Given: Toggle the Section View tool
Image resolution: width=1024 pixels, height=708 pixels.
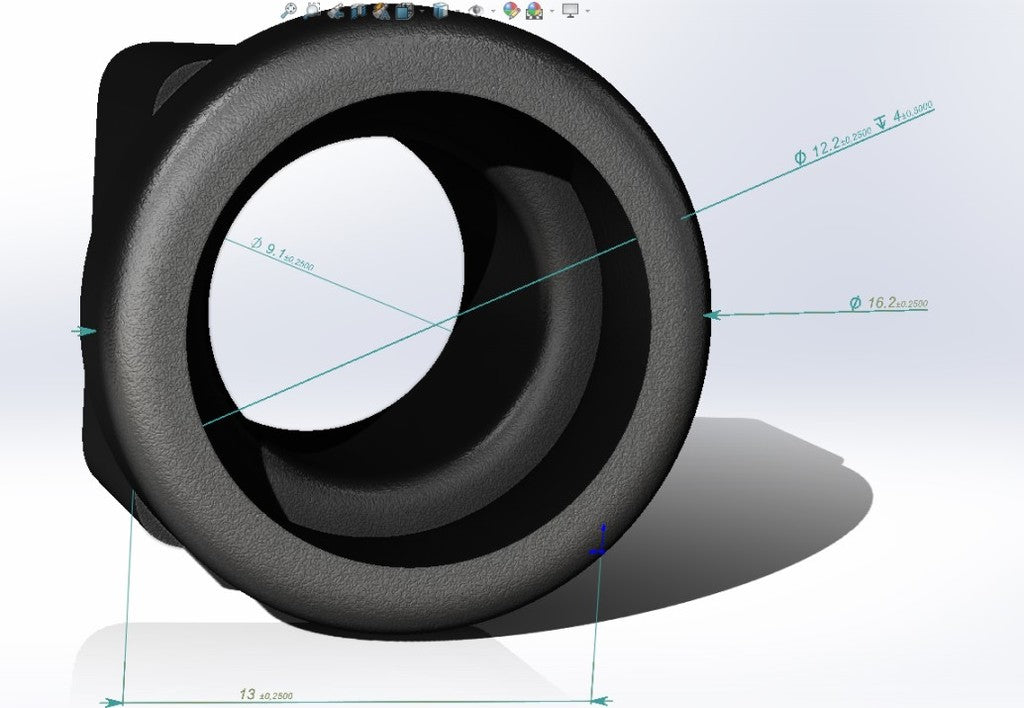Looking at the screenshot, I should coord(358,11).
